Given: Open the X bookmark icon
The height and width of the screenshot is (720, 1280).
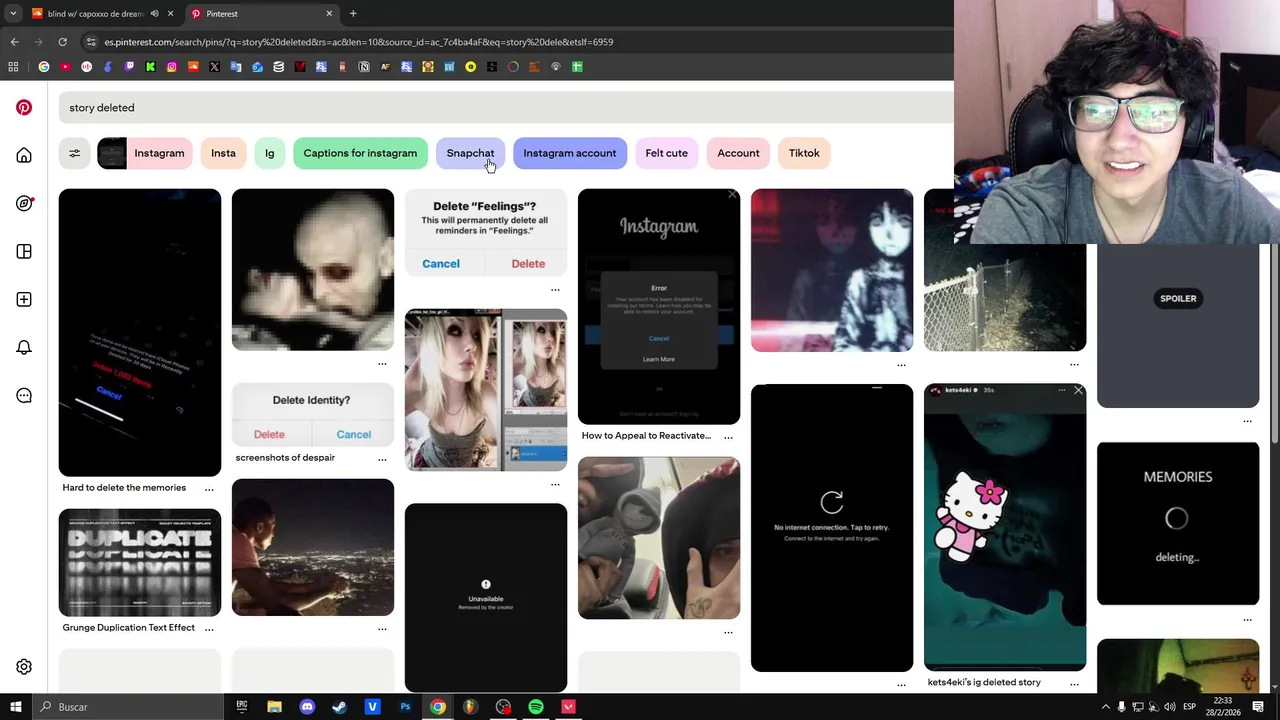Looking at the screenshot, I should [215, 67].
